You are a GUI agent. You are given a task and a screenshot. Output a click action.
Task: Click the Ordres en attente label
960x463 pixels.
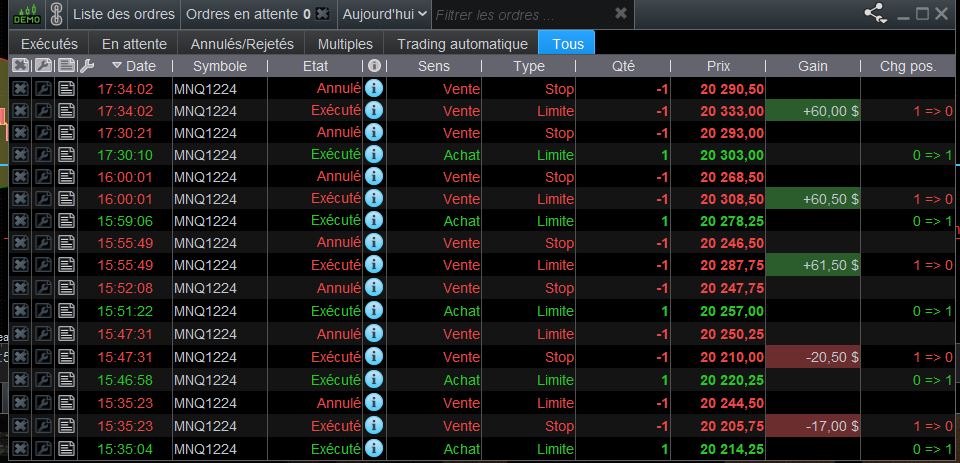tap(241, 14)
